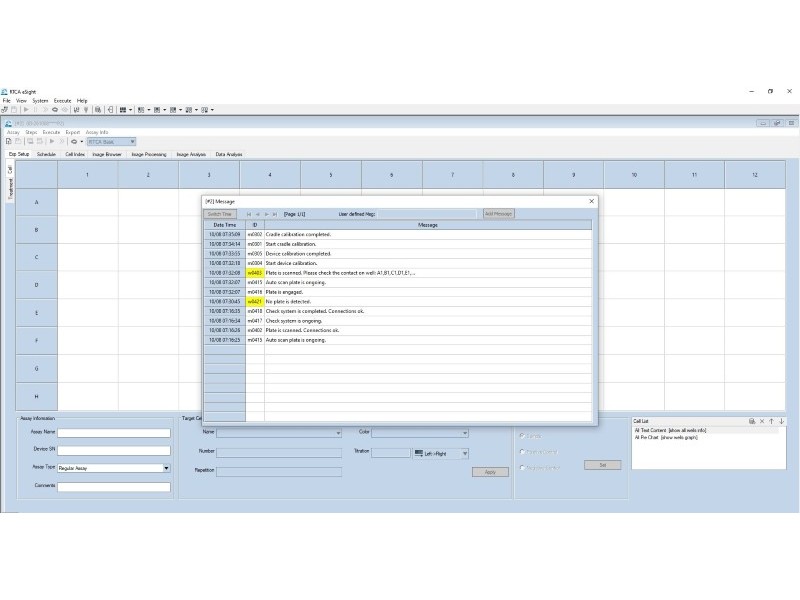Click the move up arrow in Cell List
Image resolution: width=800 pixels, height=600 pixels.
[771, 421]
